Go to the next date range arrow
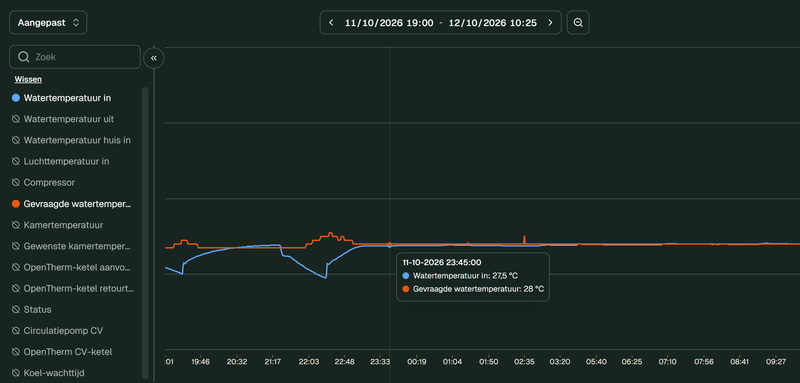The image size is (800, 383). (x=550, y=23)
